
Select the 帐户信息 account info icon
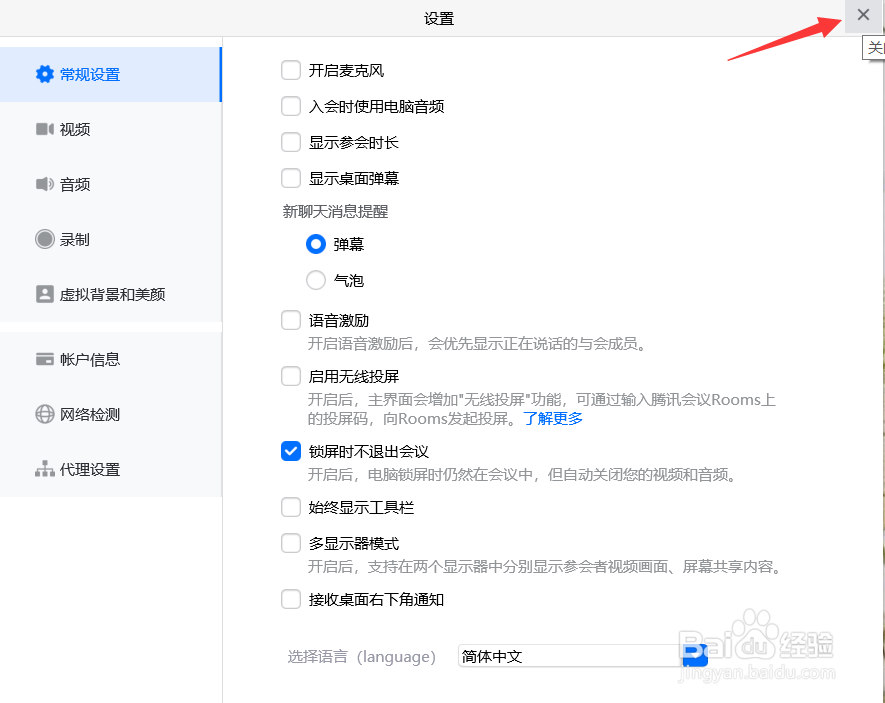click(x=81, y=359)
